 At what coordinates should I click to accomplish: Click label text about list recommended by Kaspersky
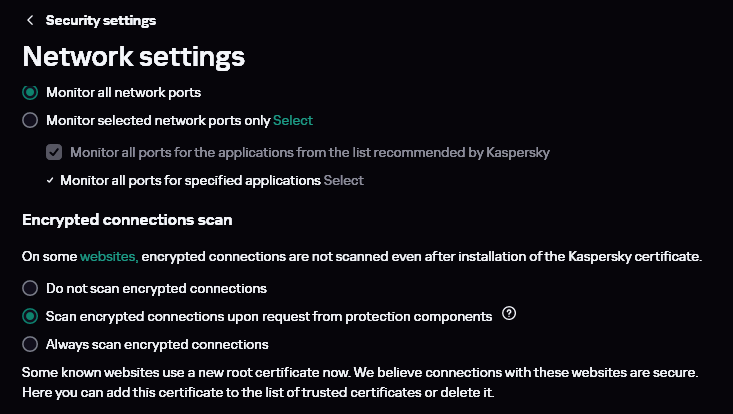[310, 153]
